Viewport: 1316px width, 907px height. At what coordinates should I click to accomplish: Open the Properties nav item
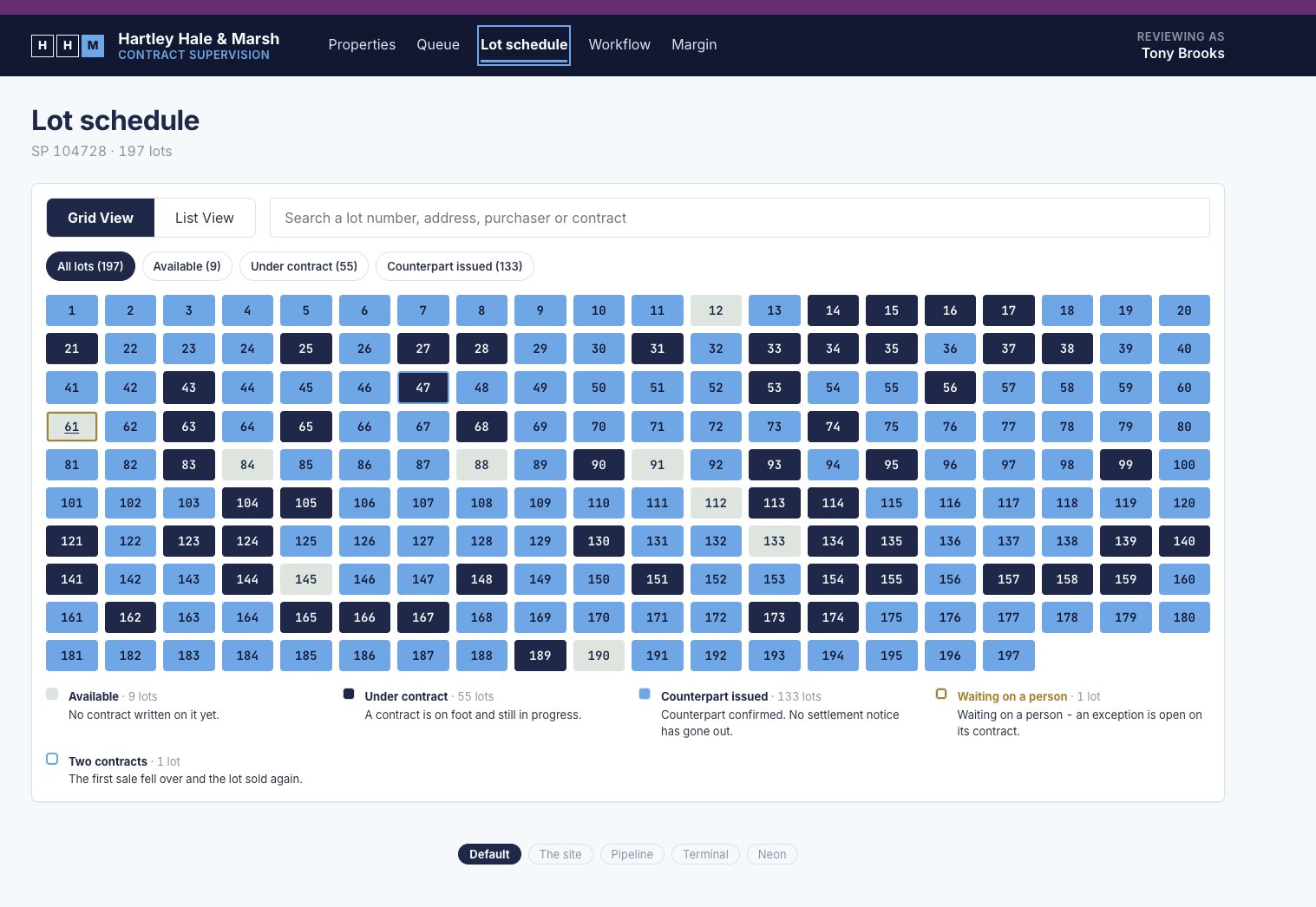(x=362, y=45)
